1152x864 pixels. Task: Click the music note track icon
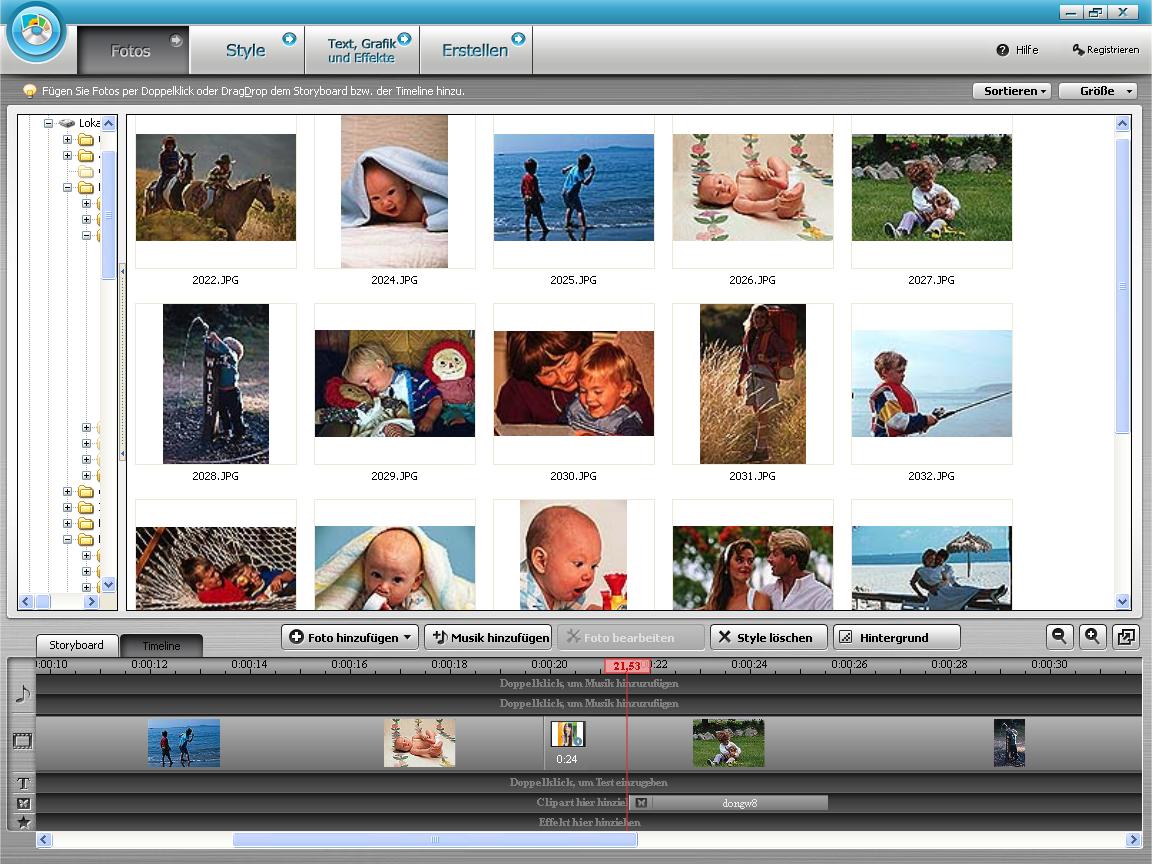(x=22, y=693)
